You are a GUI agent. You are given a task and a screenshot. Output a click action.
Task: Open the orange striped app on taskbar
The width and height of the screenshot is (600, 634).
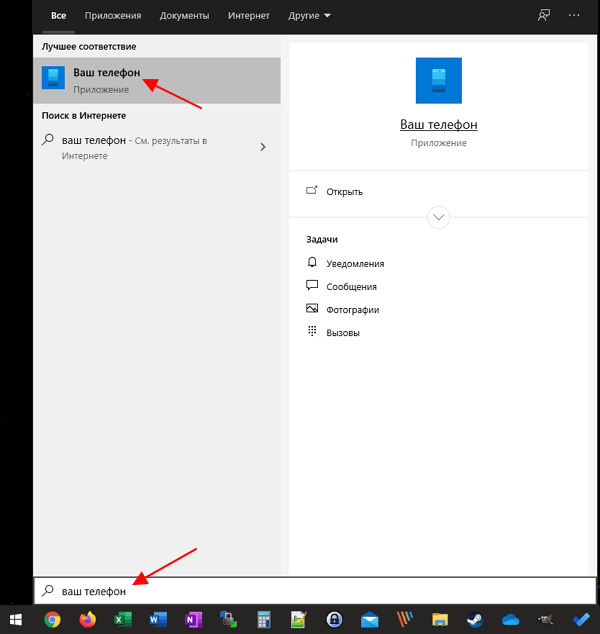click(x=405, y=619)
